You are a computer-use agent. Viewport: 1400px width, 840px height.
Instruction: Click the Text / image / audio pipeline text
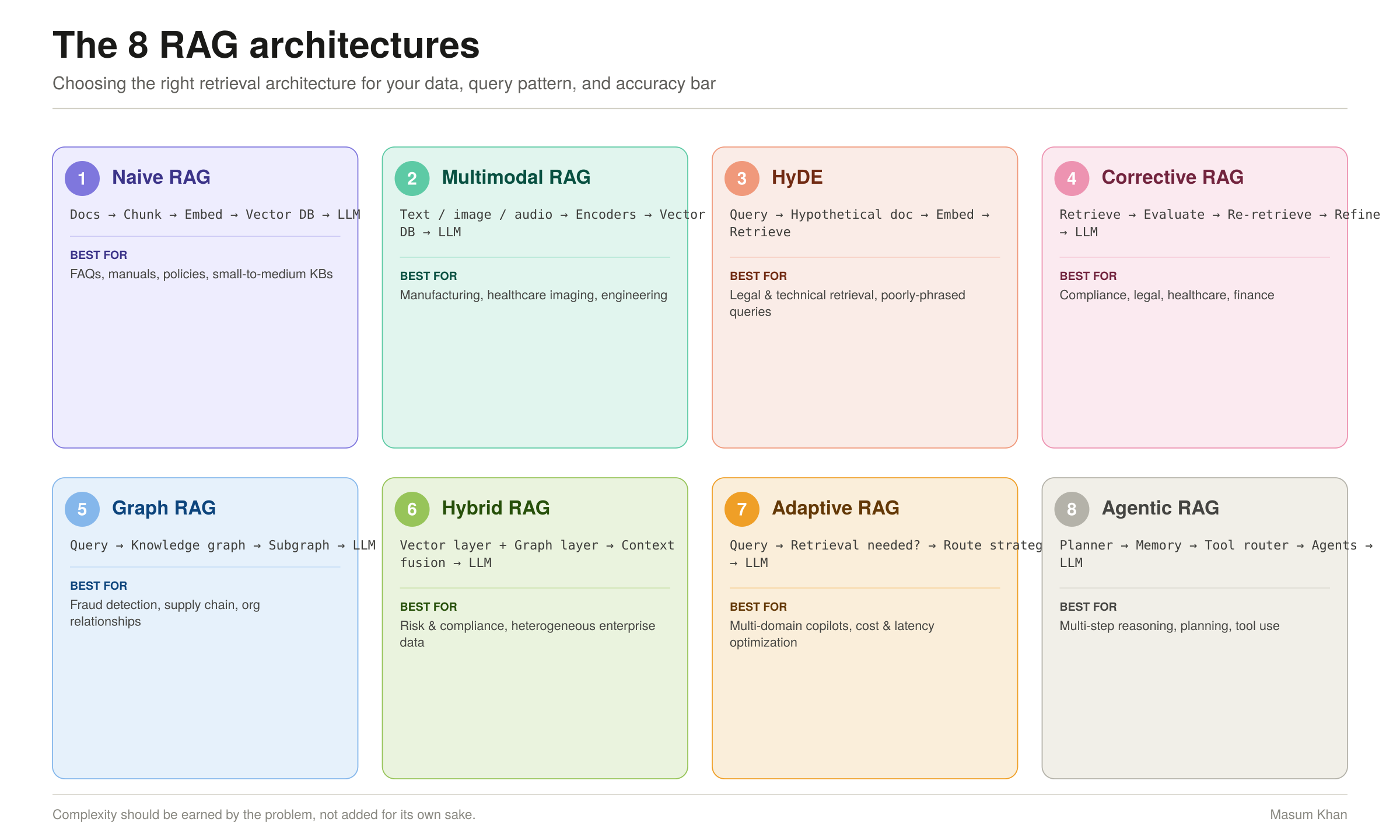tap(552, 223)
